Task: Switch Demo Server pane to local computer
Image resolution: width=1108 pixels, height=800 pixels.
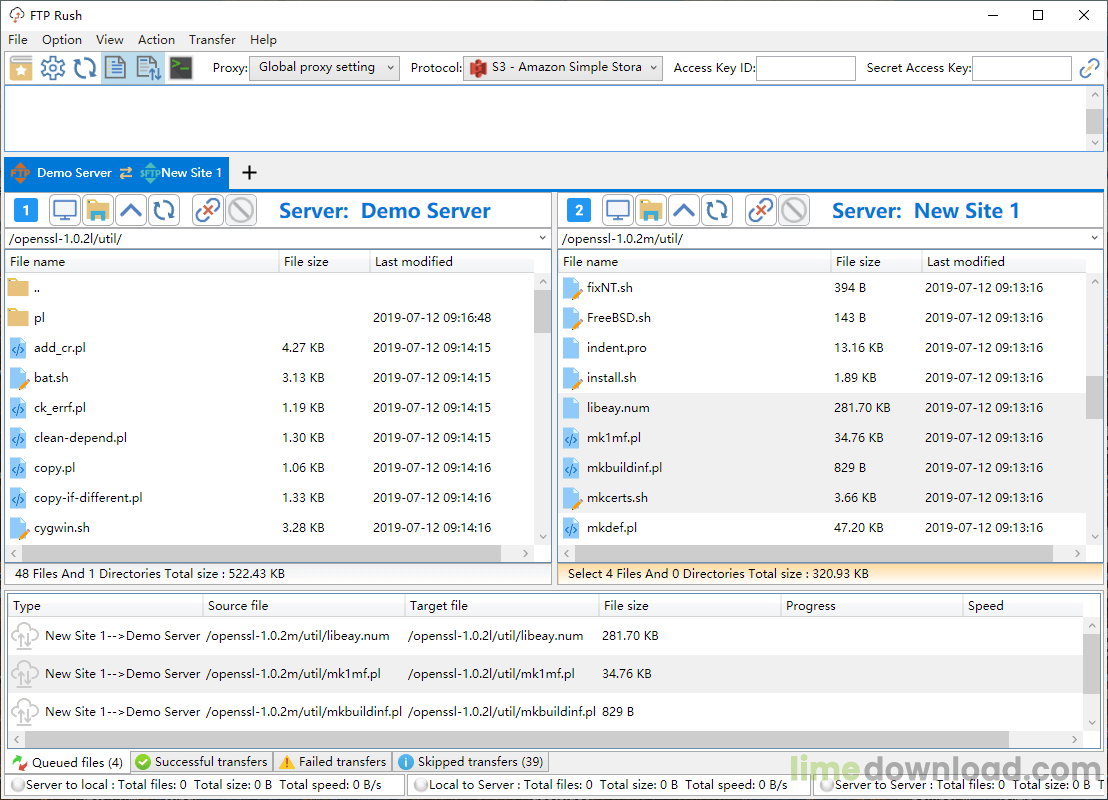Action: click(x=66, y=211)
